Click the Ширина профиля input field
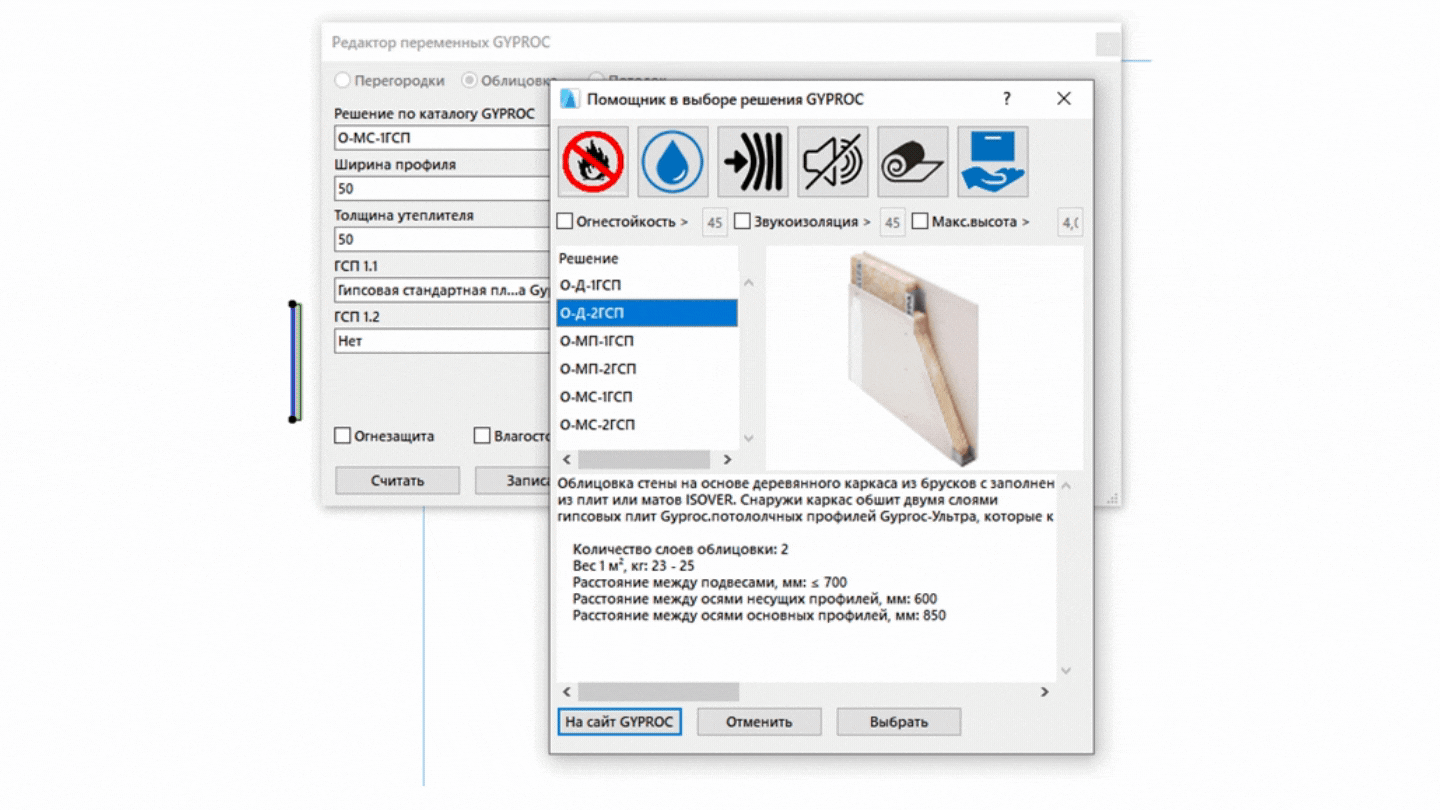This screenshot has height=810, width=1440. (x=442, y=188)
